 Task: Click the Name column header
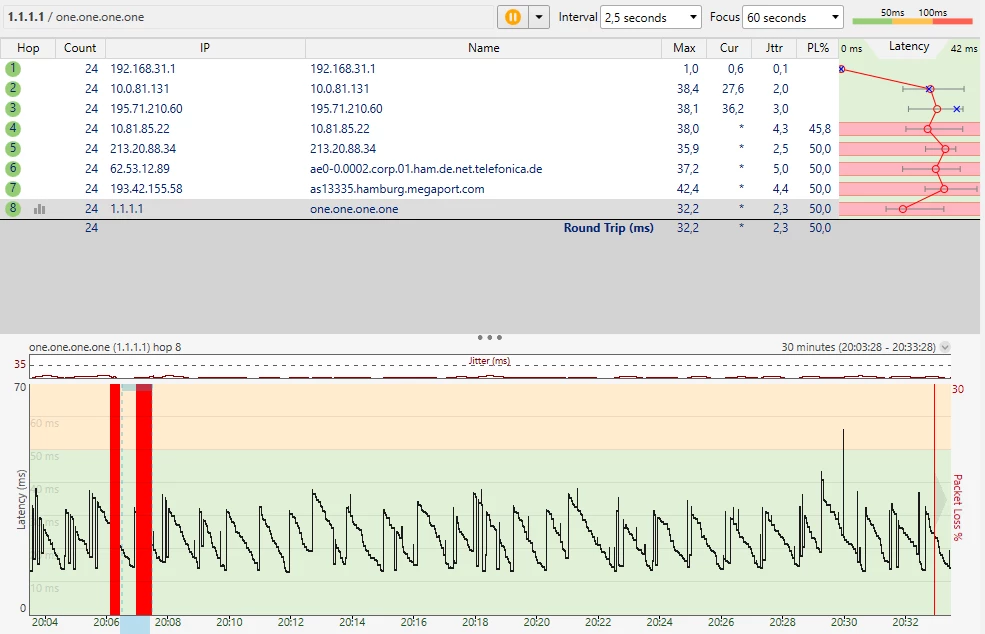(x=483, y=48)
